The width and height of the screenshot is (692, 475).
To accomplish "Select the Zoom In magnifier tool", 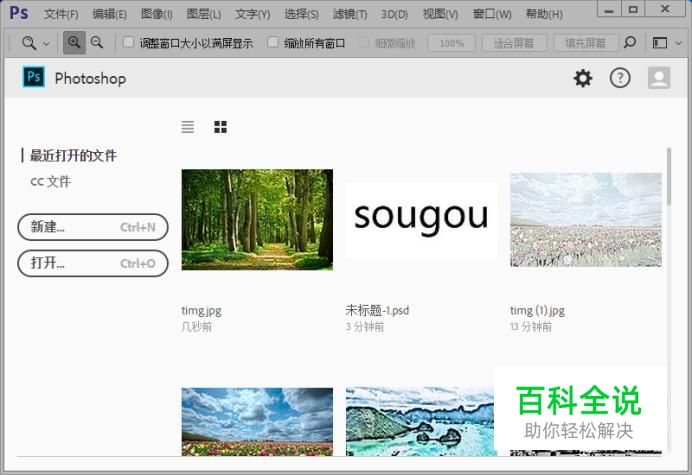I will click(x=74, y=43).
